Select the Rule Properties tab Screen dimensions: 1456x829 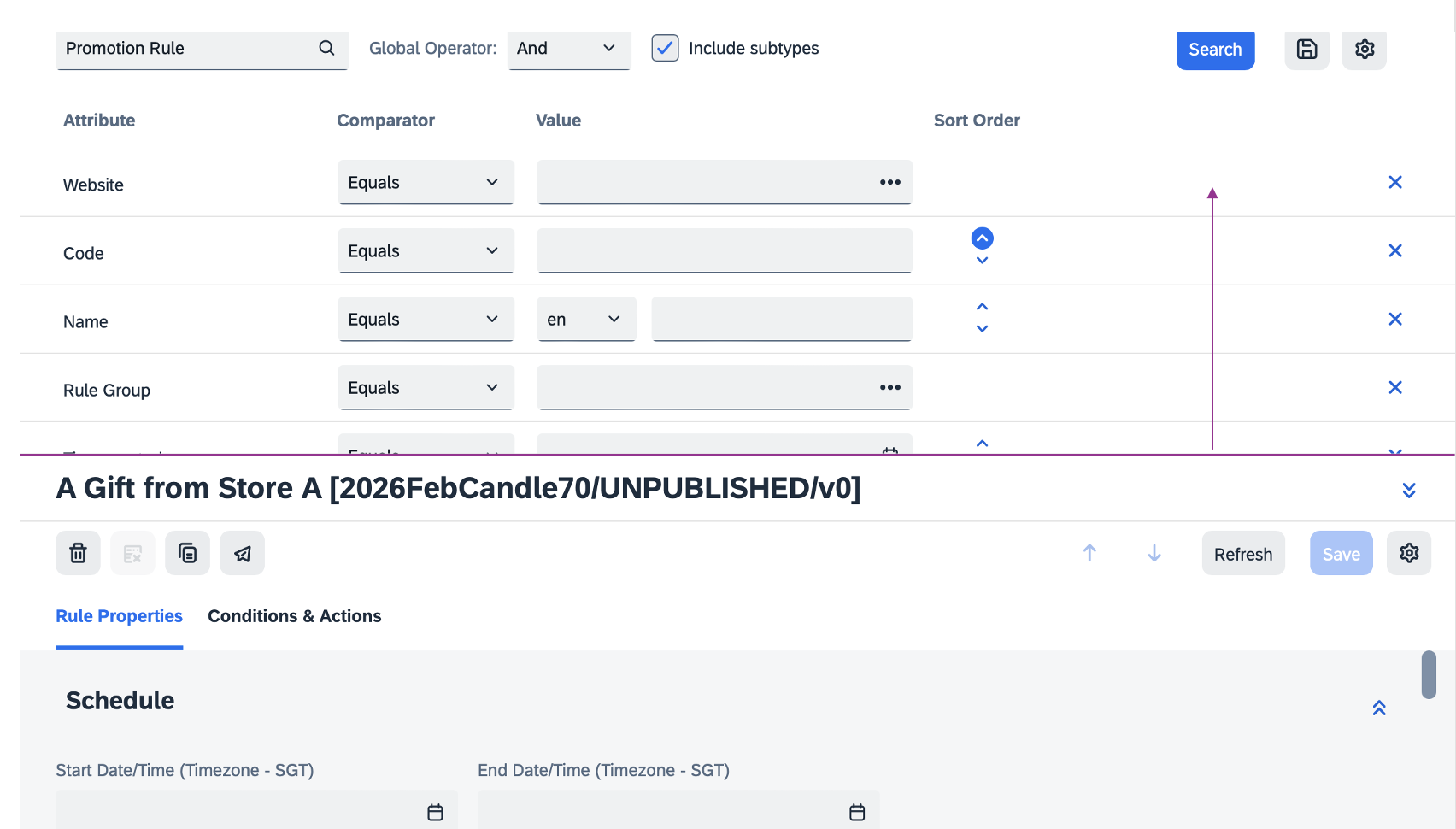pos(119,616)
